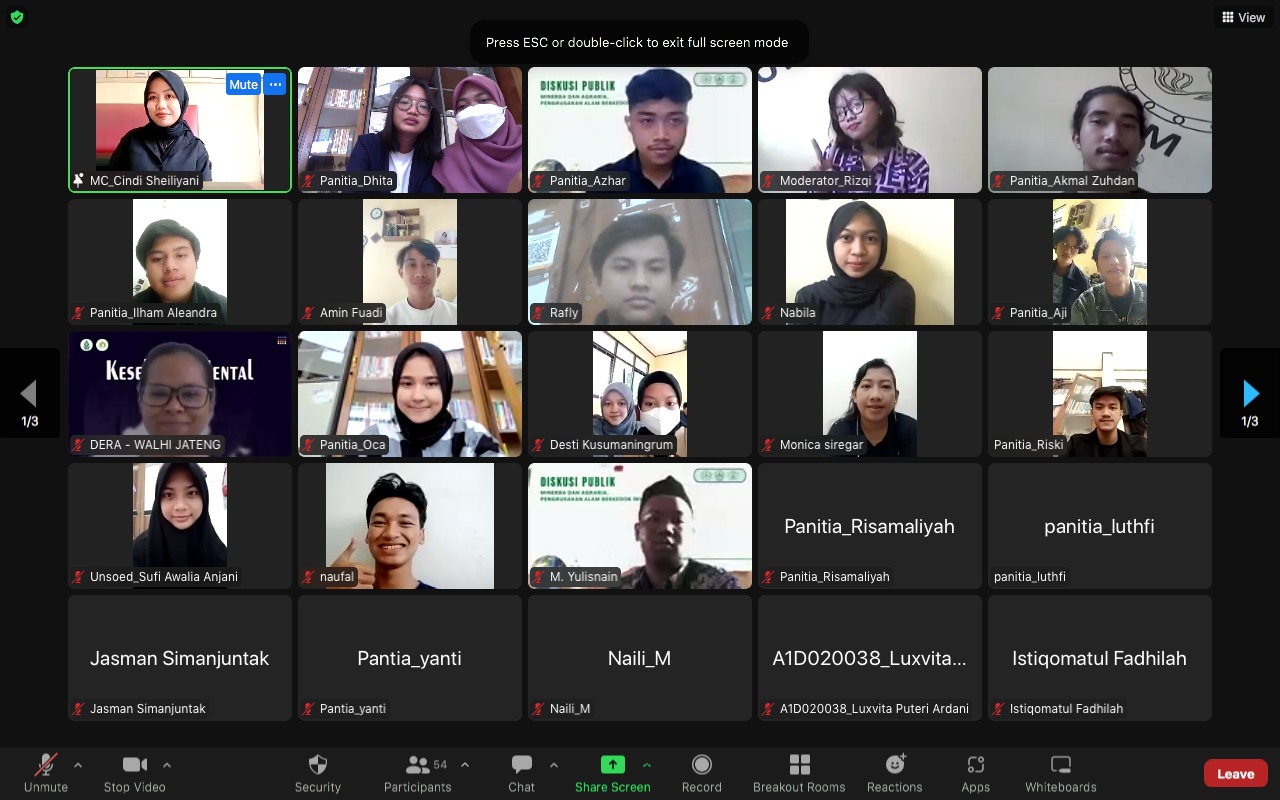
Task: Open the Security shield icon
Action: pyautogui.click(x=318, y=766)
